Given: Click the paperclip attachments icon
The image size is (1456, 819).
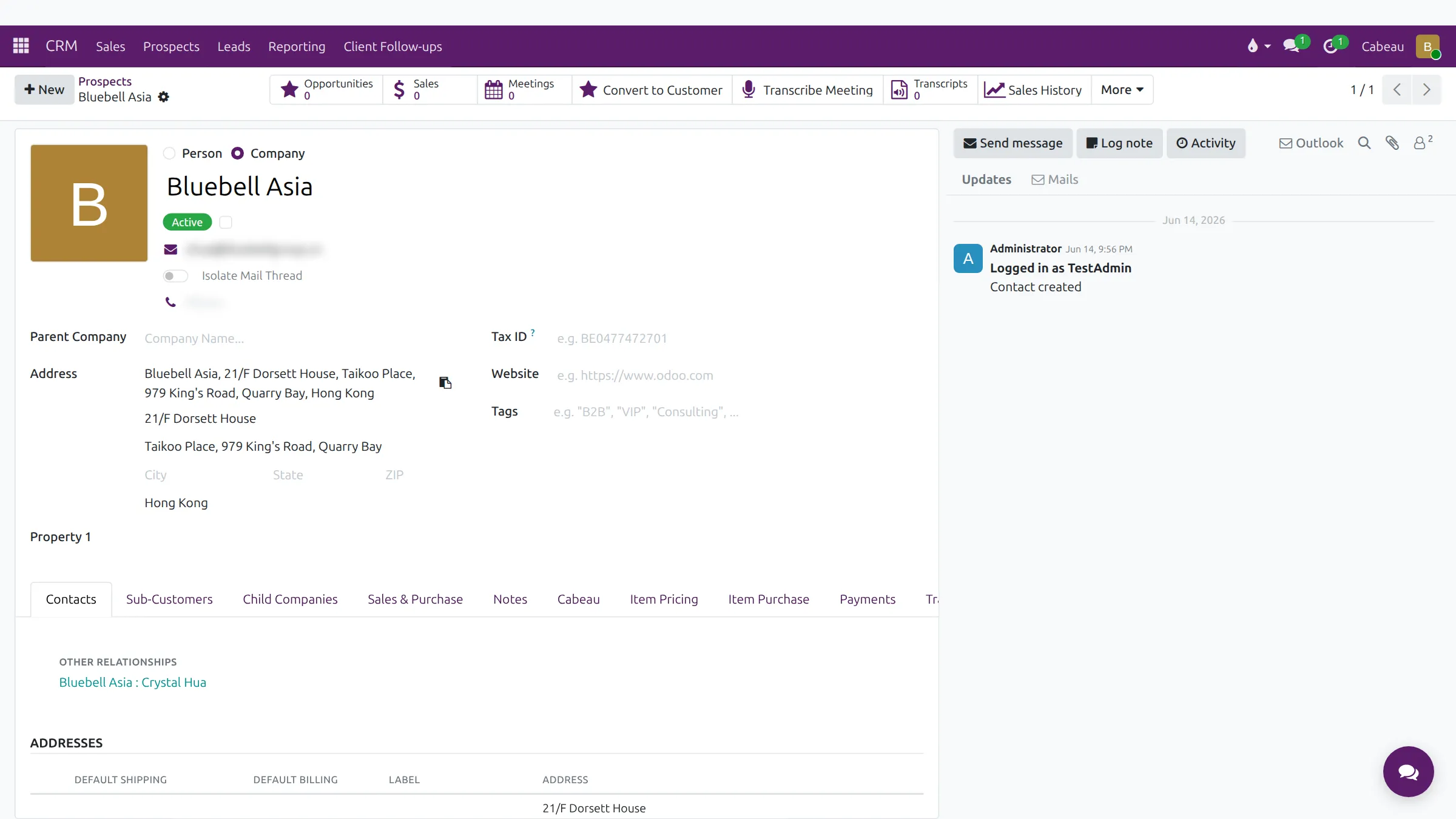Looking at the screenshot, I should tap(1392, 143).
